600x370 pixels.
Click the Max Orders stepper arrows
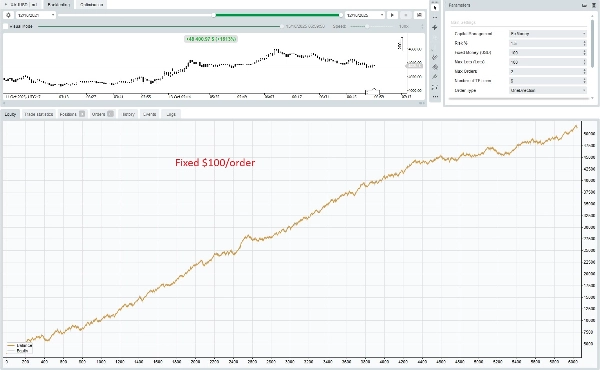[x=584, y=72]
